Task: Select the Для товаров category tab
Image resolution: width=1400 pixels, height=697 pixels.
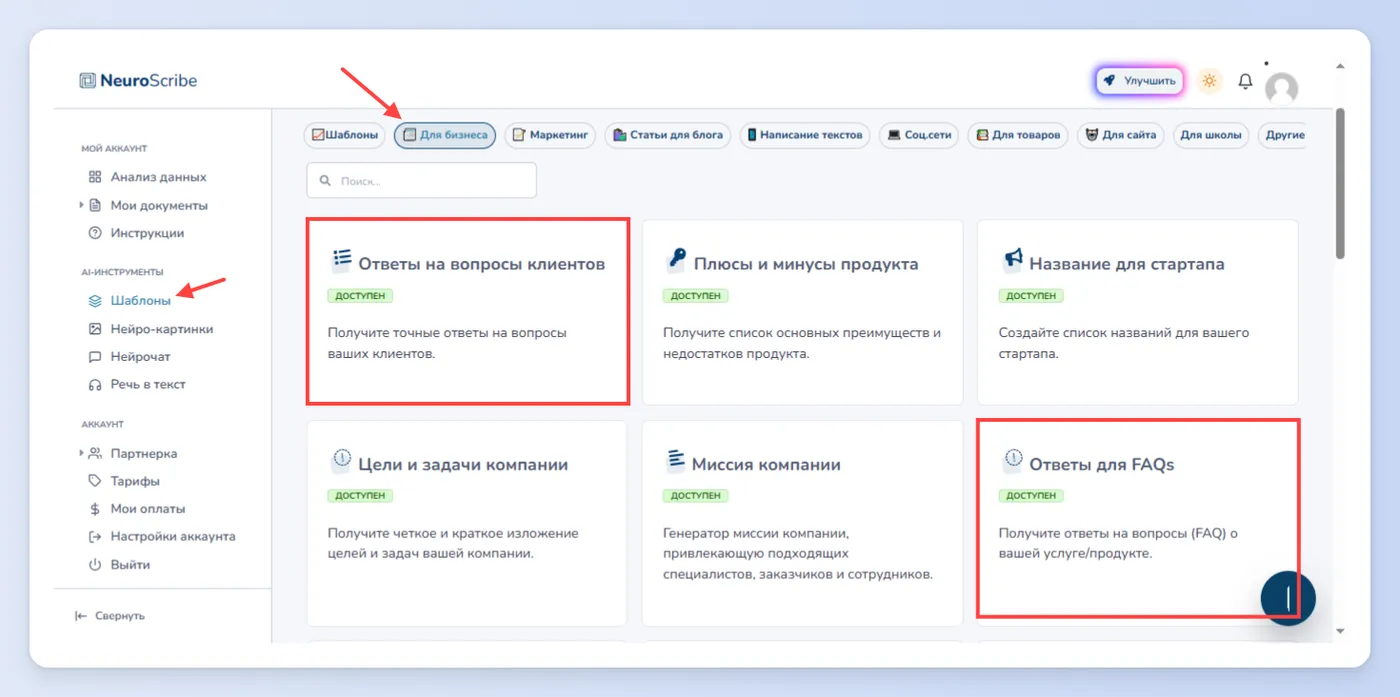Action: pos(1017,135)
